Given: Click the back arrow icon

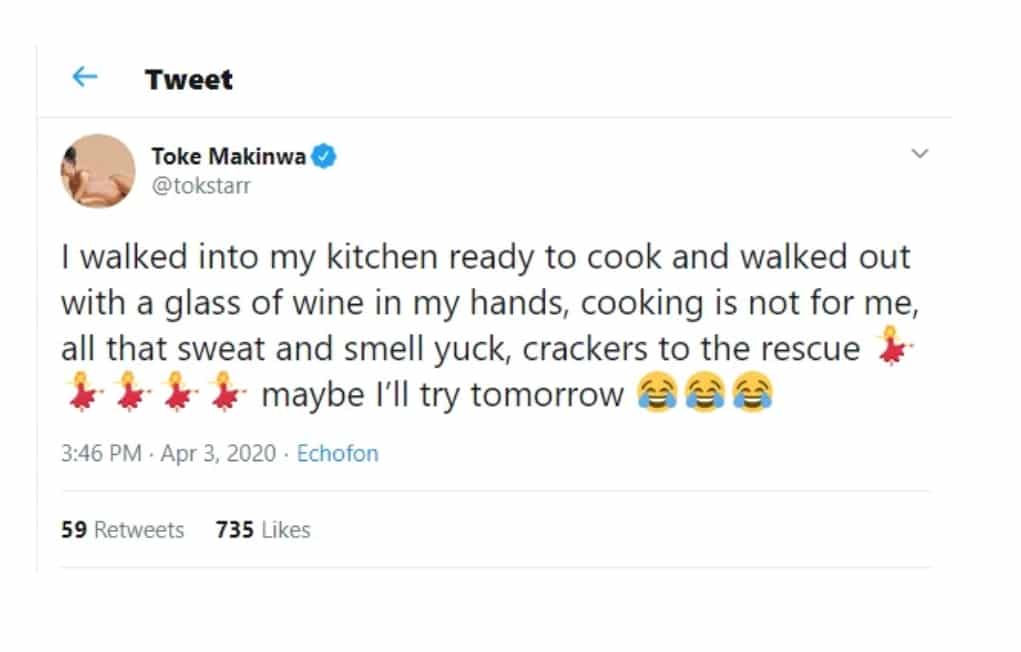Looking at the screenshot, I should click(85, 78).
